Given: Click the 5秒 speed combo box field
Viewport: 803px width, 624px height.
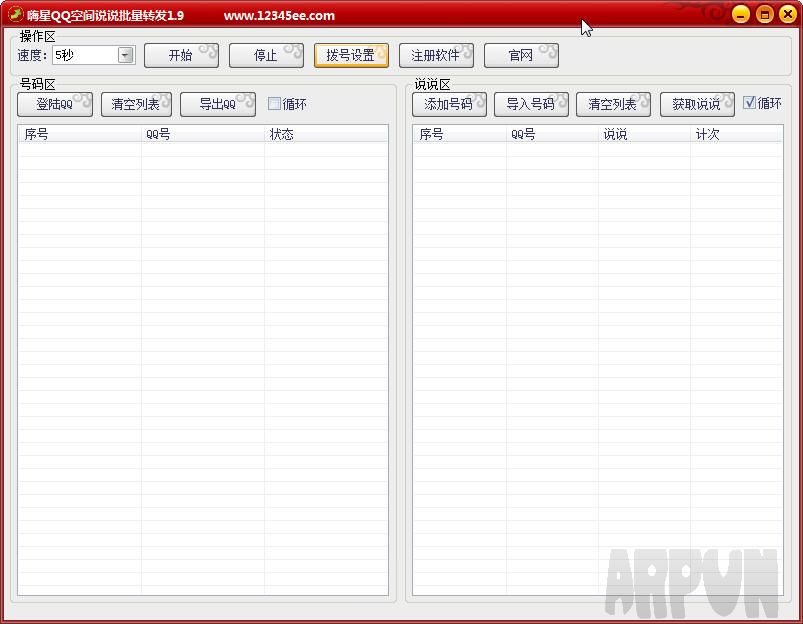Looking at the screenshot, I should [x=94, y=55].
